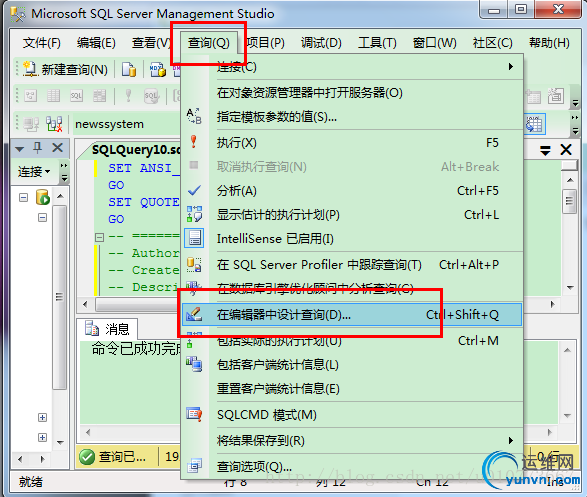Click the disconnect icon with red X
587x497 pixels.
pyautogui.click(x=54, y=124)
